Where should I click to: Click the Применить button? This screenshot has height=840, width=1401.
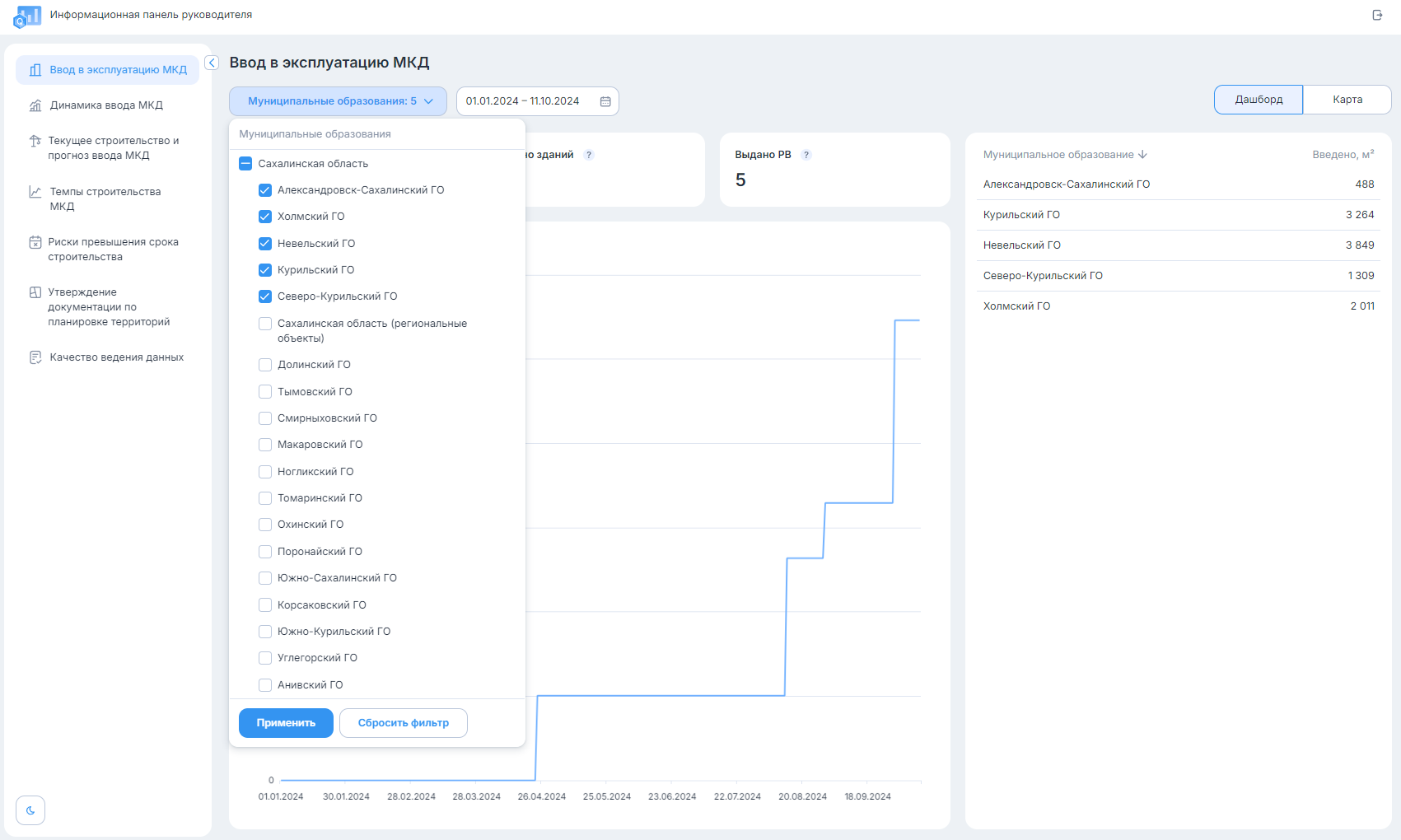[286, 723]
